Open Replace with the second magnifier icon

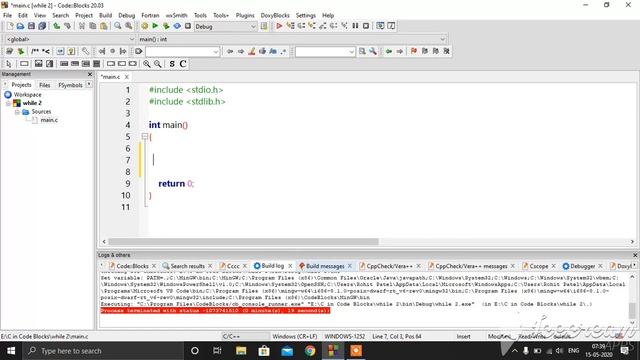coord(129,26)
